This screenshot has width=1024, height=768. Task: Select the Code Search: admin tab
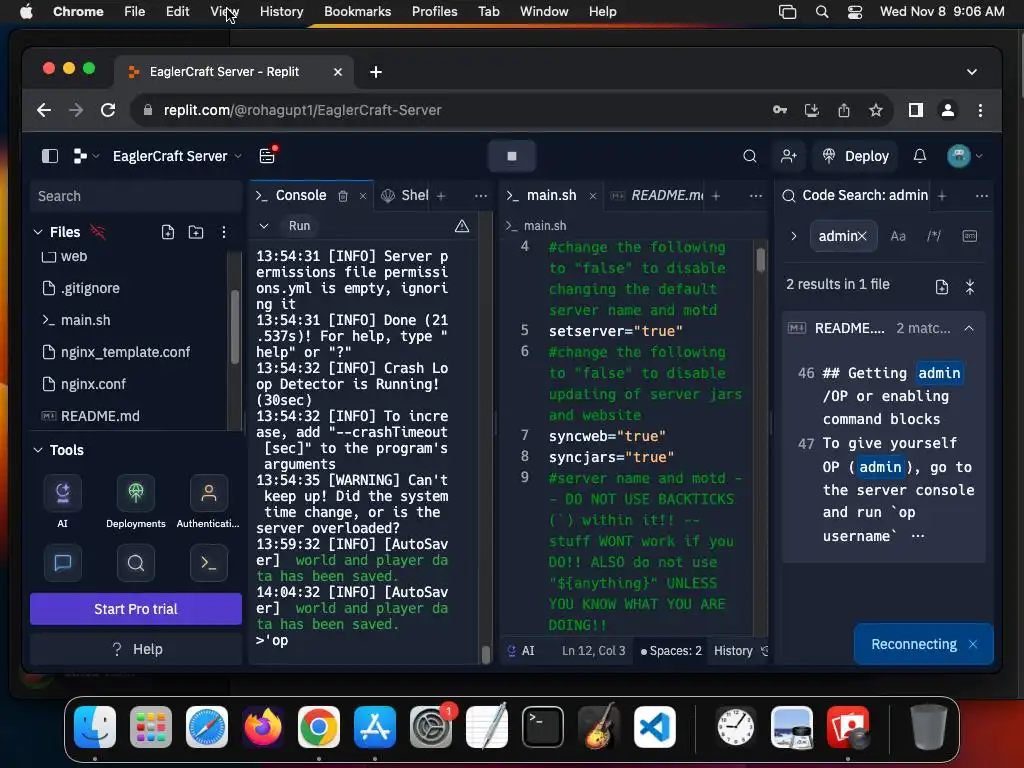point(855,195)
